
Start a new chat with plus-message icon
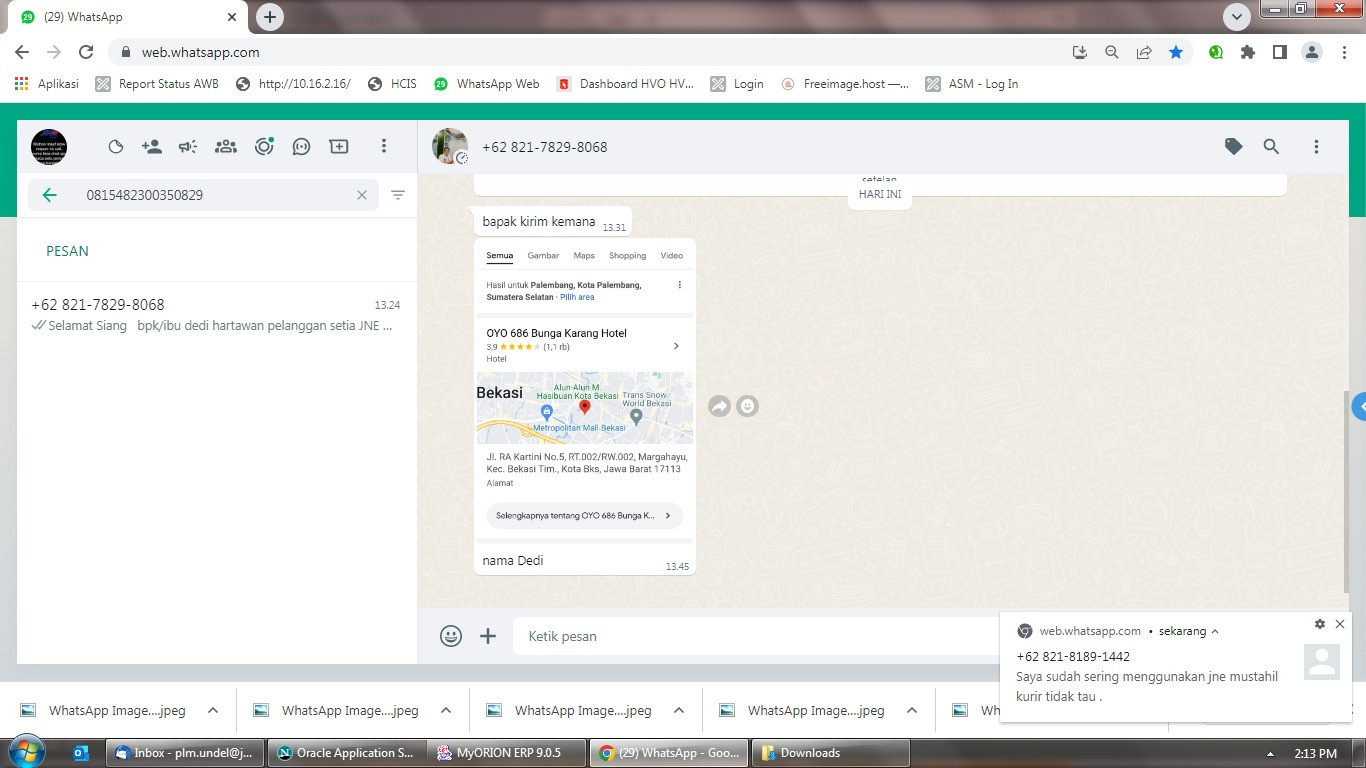coord(339,147)
